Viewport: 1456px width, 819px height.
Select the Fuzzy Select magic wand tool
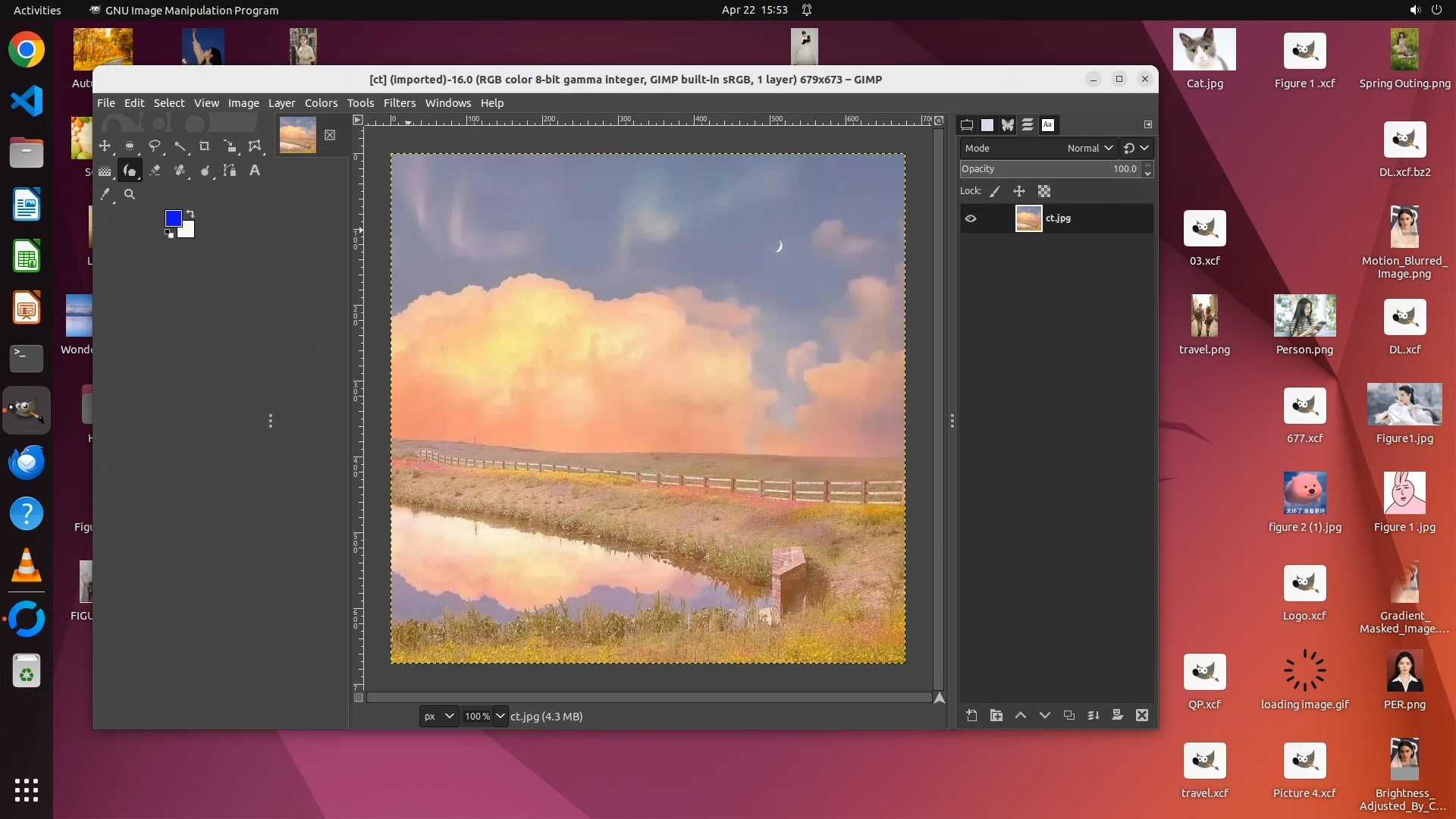coord(180,146)
